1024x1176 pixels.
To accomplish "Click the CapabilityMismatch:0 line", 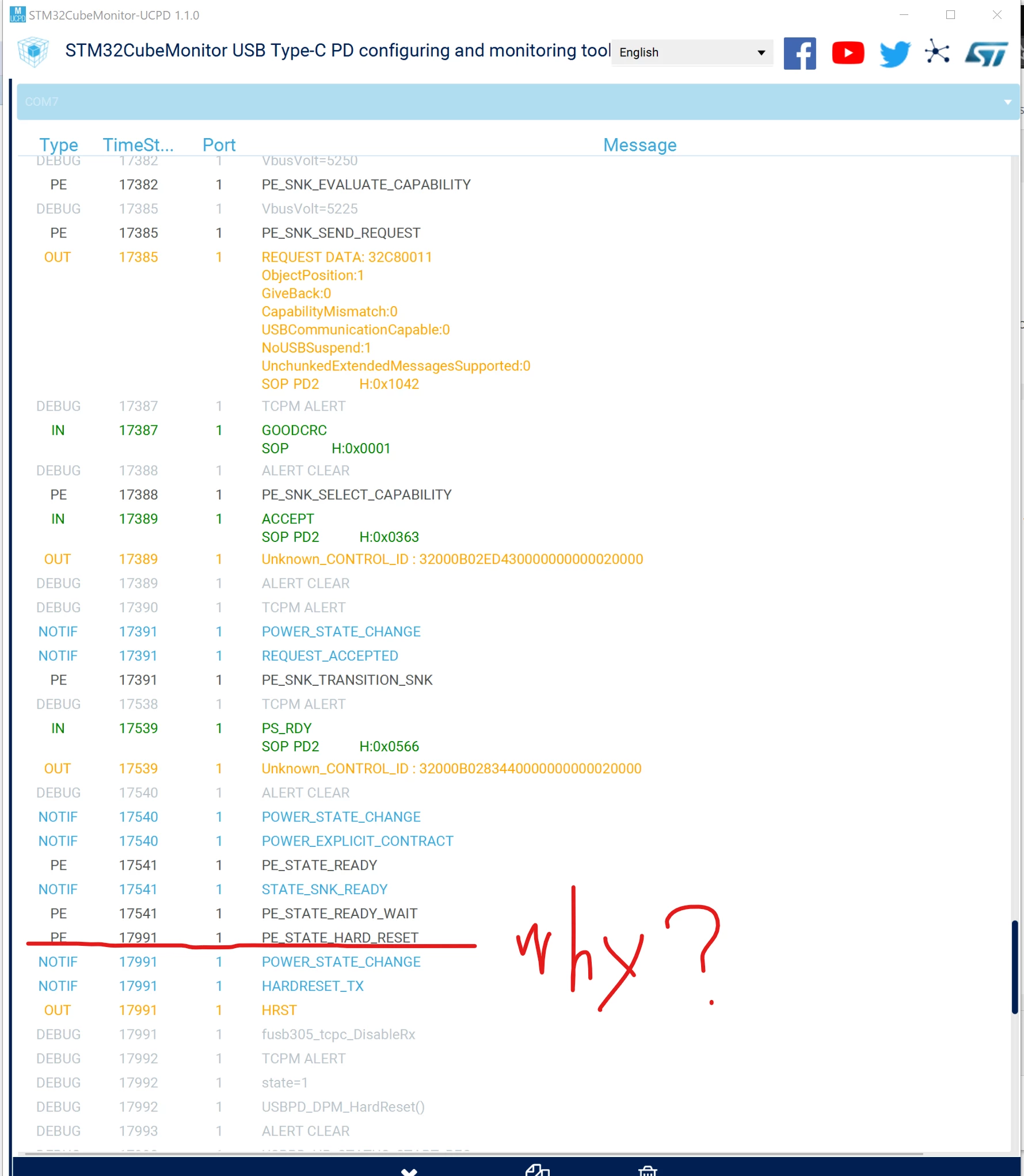I will 329,311.
